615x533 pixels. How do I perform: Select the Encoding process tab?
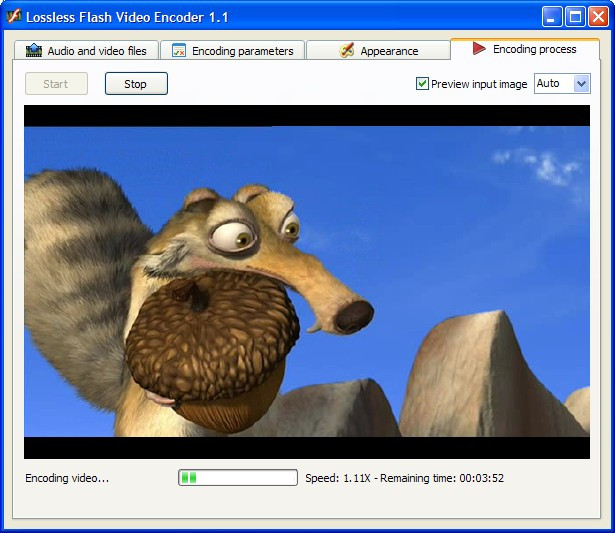[525, 49]
